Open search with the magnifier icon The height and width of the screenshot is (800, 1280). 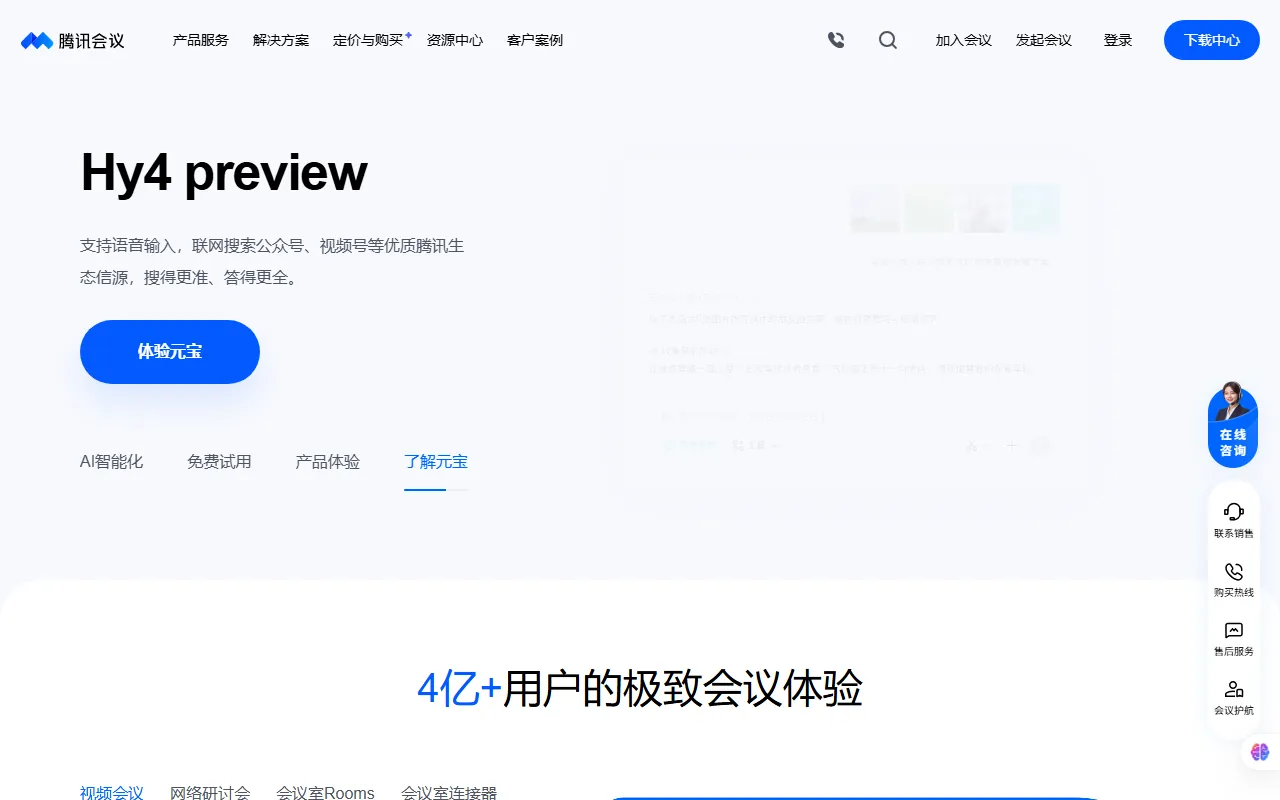click(888, 40)
